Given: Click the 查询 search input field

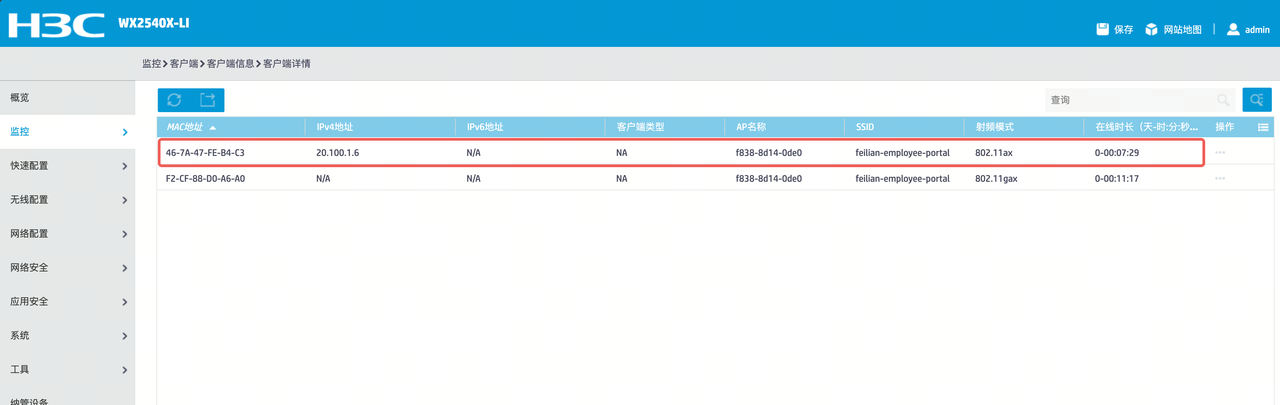Looking at the screenshot, I should click(x=1130, y=100).
